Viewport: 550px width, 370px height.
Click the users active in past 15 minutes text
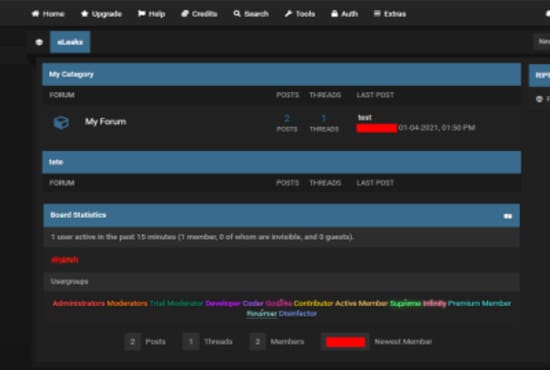pos(202,237)
